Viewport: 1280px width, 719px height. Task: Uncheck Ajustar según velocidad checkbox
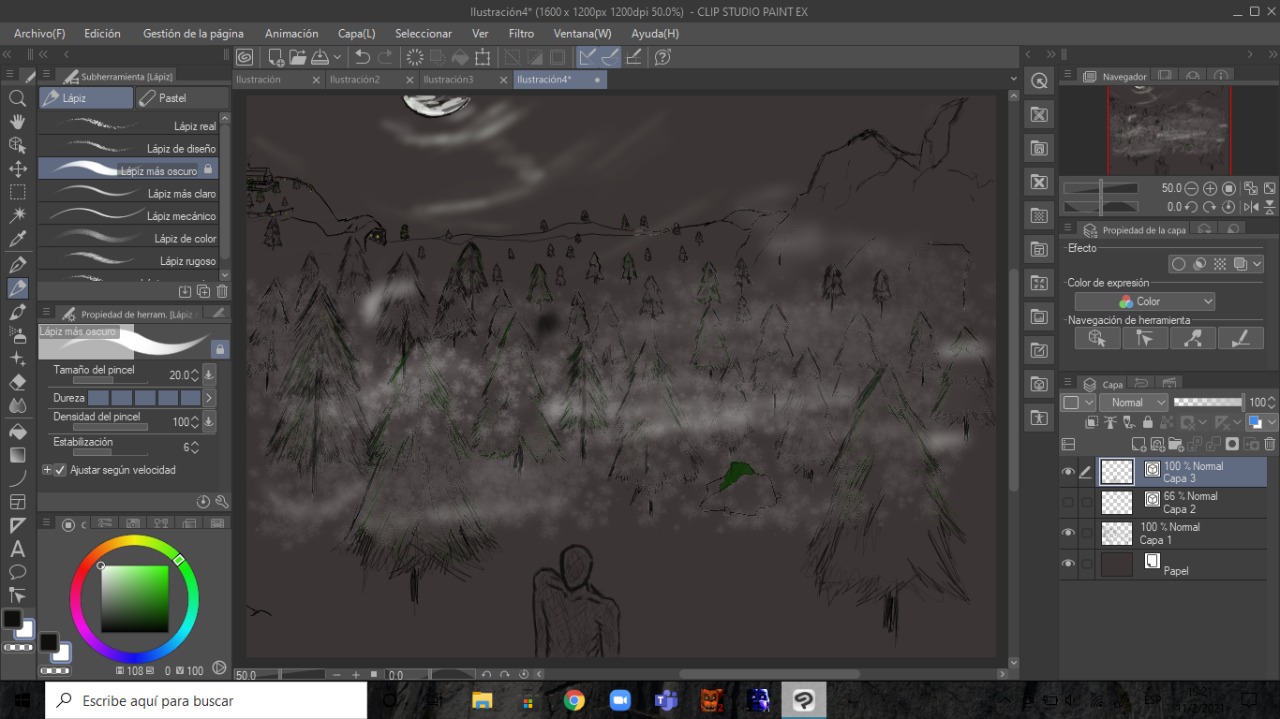tap(60, 470)
